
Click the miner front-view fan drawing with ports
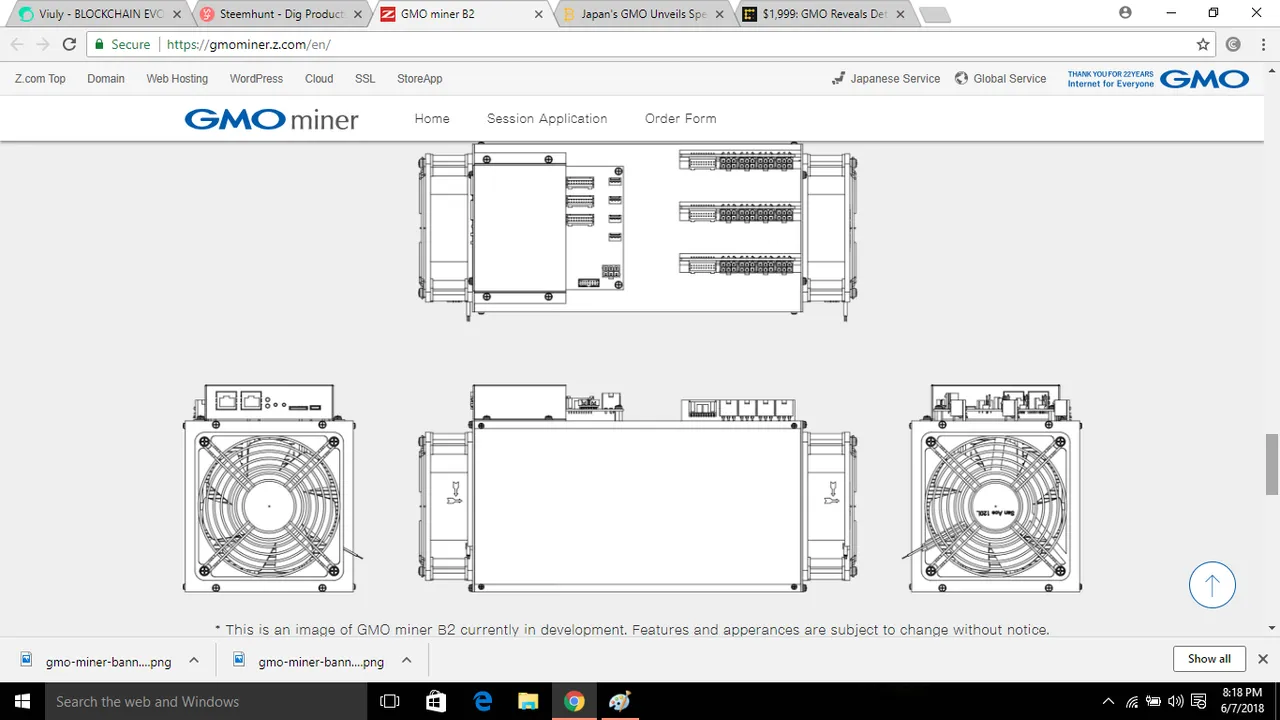click(270, 489)
